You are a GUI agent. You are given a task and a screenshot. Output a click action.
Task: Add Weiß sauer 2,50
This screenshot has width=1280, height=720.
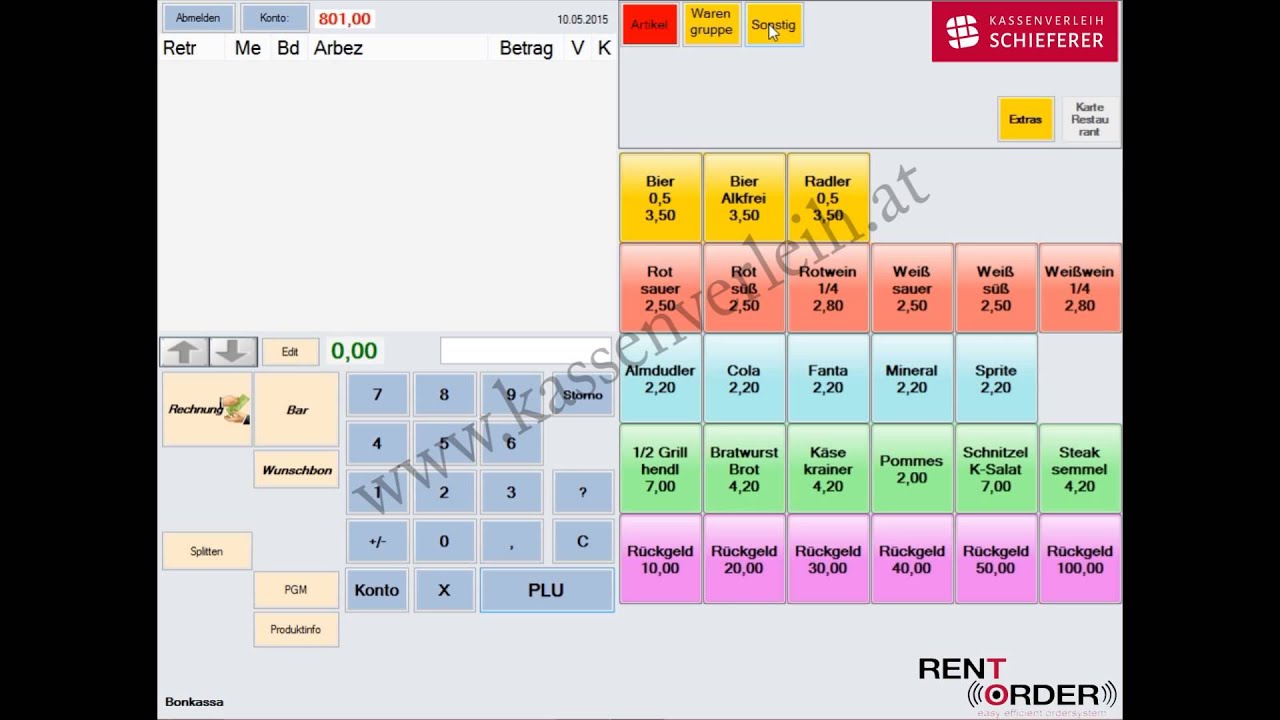click(912, 288)
